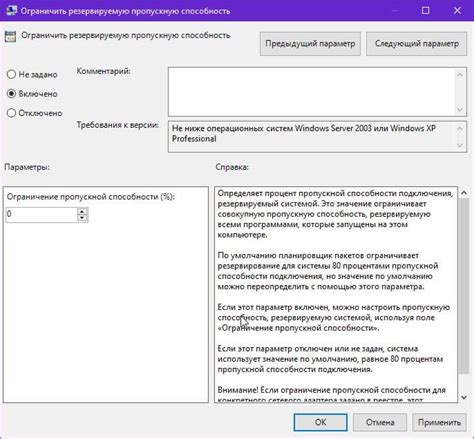Click scroll-up arrow in 'Требования к версии' box
Viewport: 474px width, 439px height.
click(460, 128)
